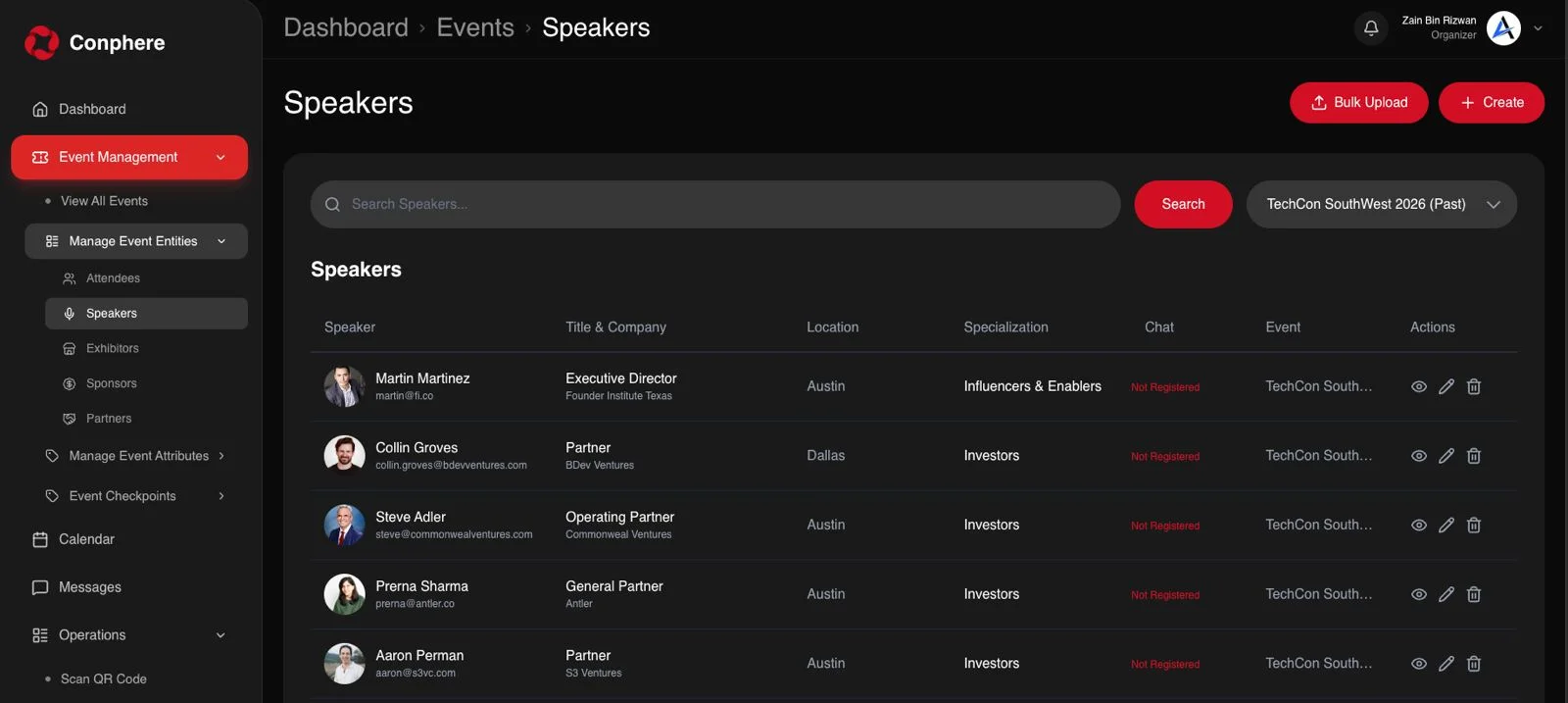Click eye icon for Aaron Perman

coord(1418,664)
